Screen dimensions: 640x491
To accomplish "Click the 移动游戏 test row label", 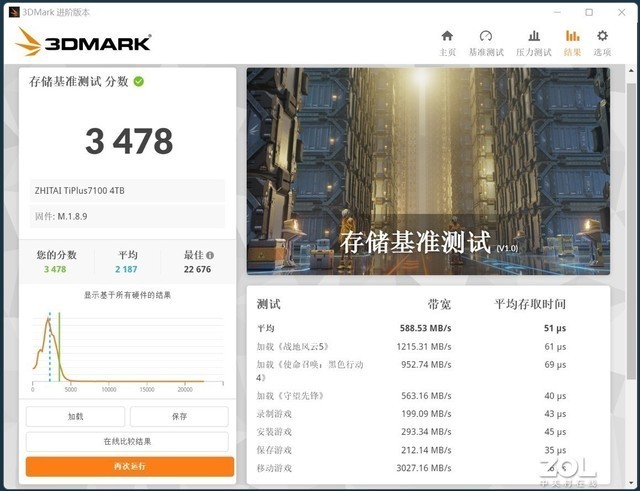I will pos(274,468).
